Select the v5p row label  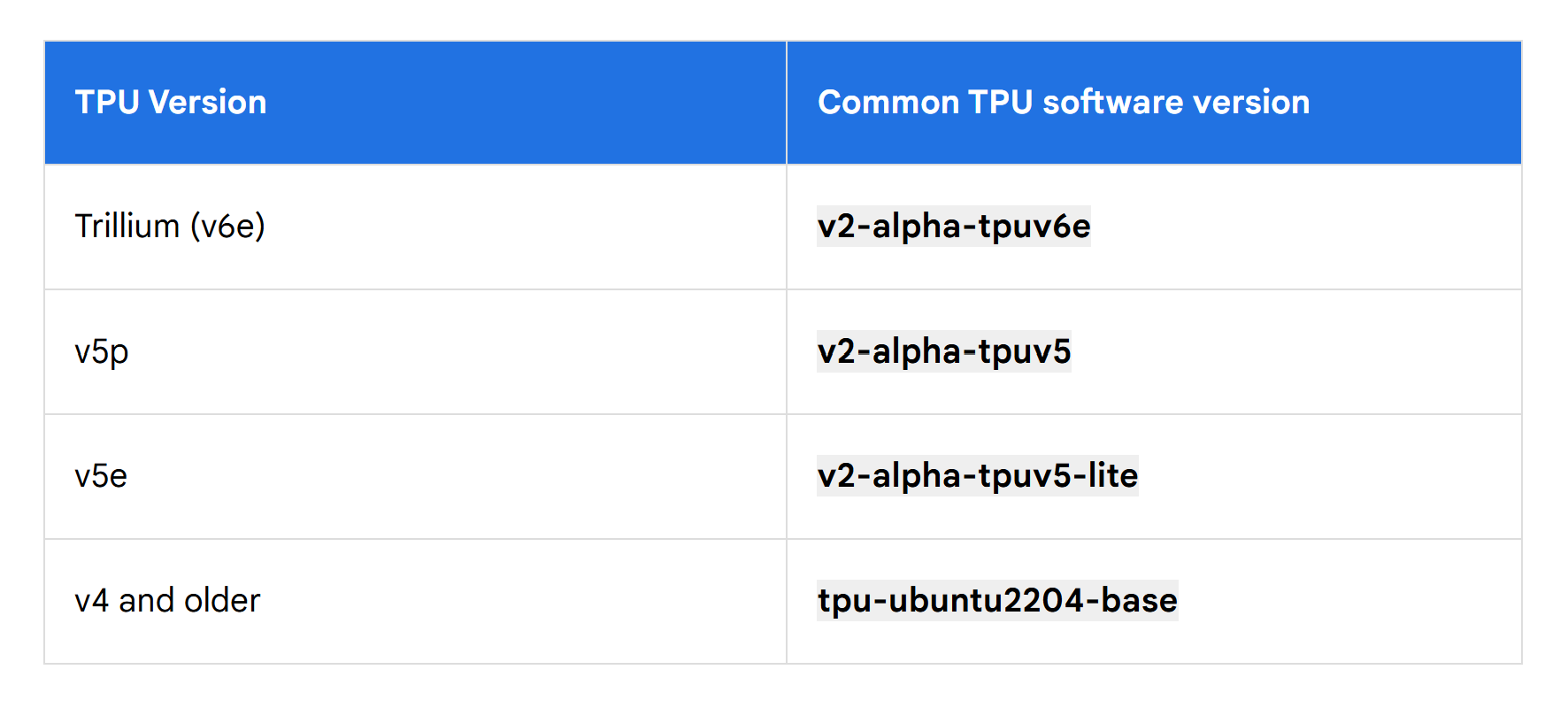(x=102, y=352)
